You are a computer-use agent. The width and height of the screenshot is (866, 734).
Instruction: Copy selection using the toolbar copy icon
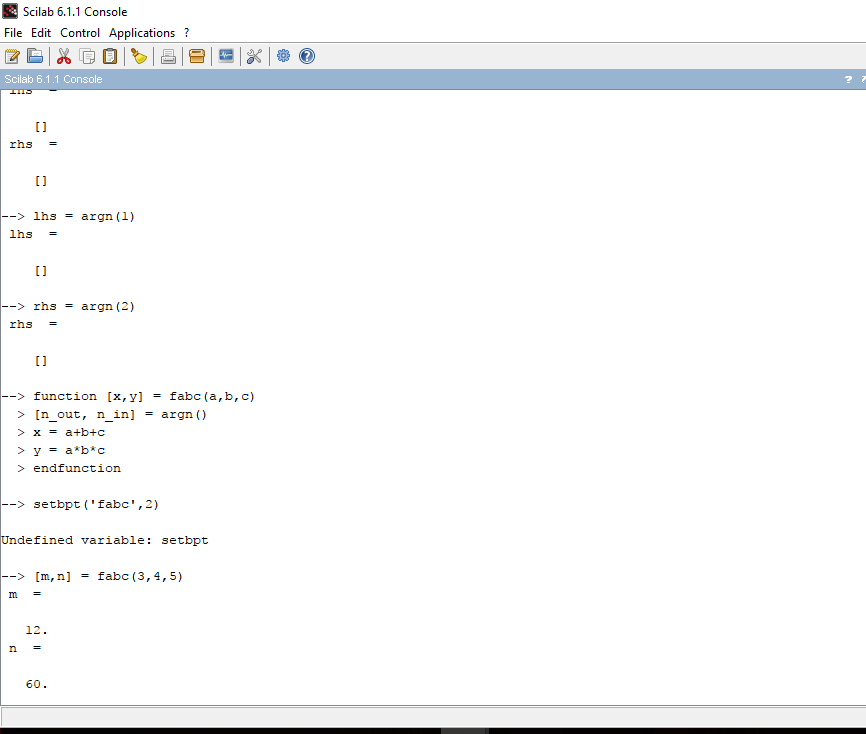coord(87,56)
